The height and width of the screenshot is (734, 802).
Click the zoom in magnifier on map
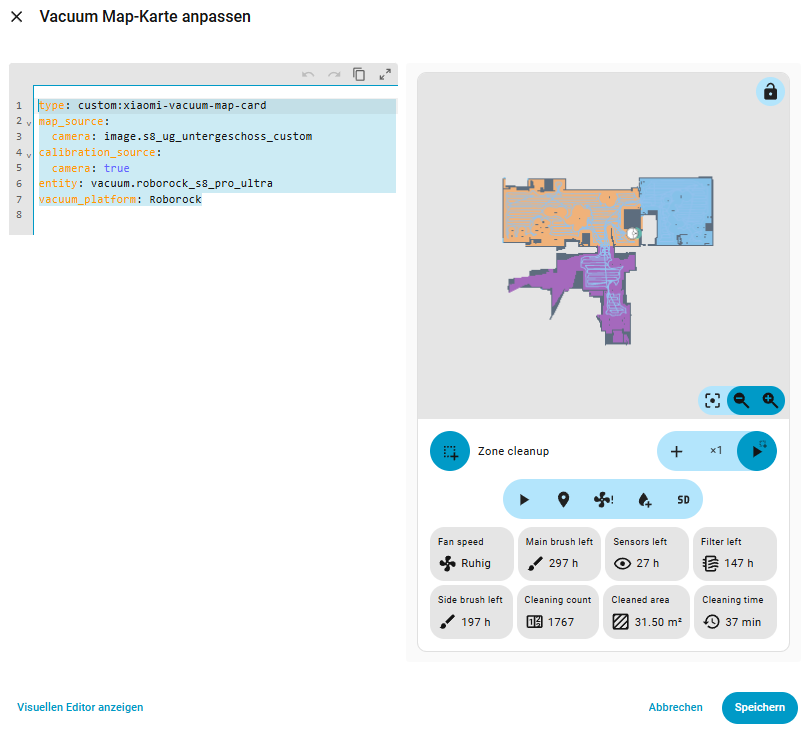[770, 400]
